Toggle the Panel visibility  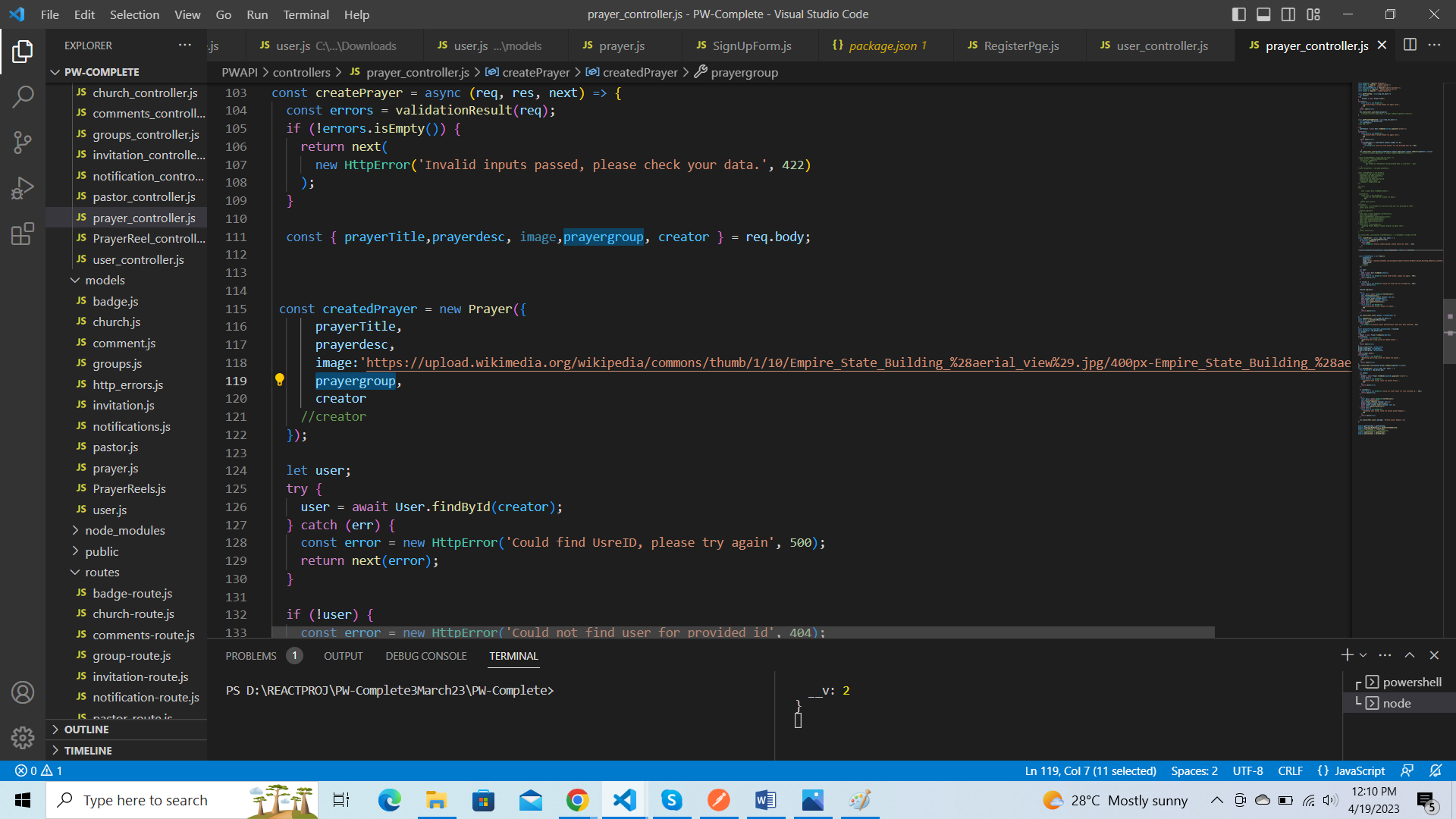[1263, 14]
